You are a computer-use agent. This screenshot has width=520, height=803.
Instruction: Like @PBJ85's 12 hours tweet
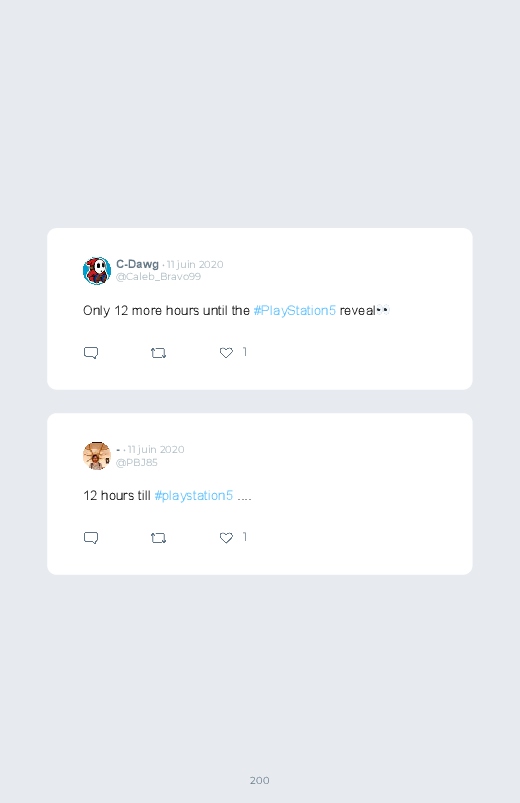pos(226,538)
